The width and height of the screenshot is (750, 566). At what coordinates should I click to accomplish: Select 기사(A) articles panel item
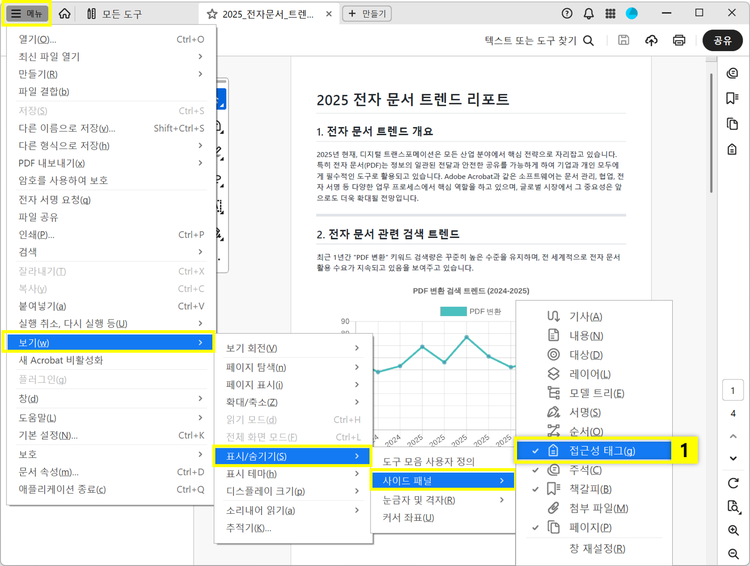click(594, 316)
